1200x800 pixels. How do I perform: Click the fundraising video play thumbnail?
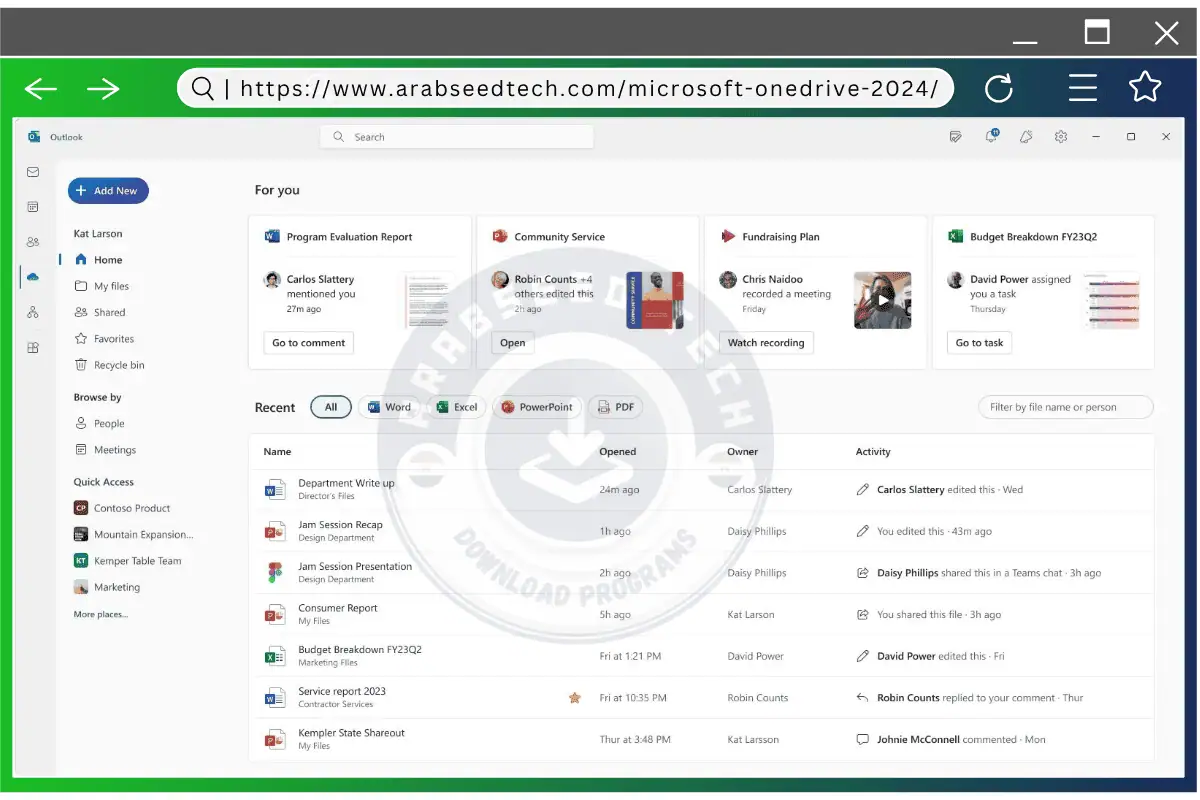[x=882, y=300]
